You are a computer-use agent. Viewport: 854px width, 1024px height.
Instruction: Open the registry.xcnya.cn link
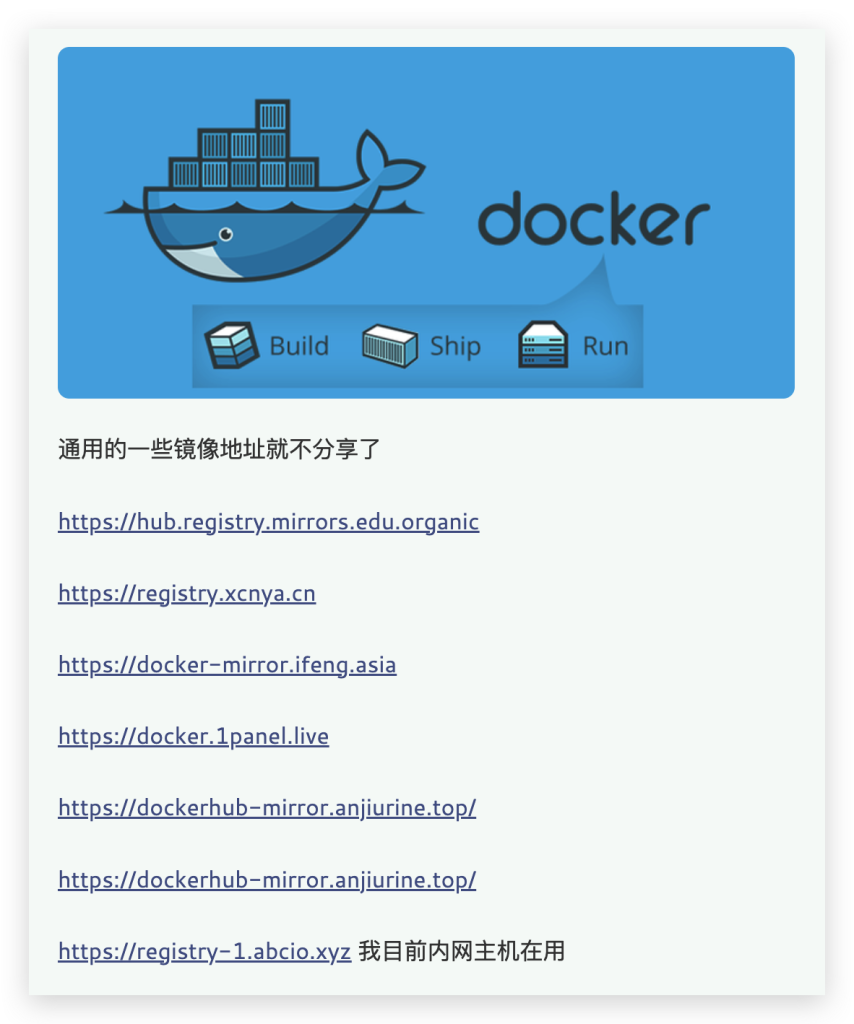[187, 594]
